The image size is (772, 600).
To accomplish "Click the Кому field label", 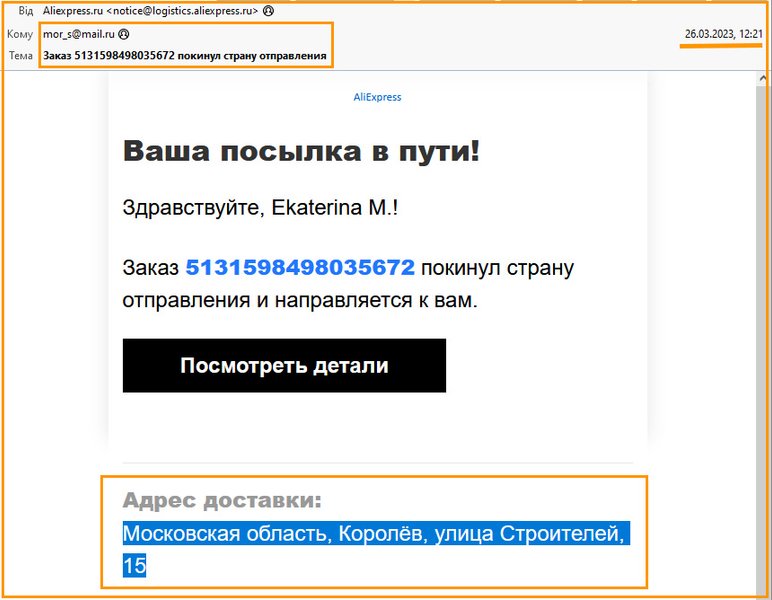I will [20, 34].
